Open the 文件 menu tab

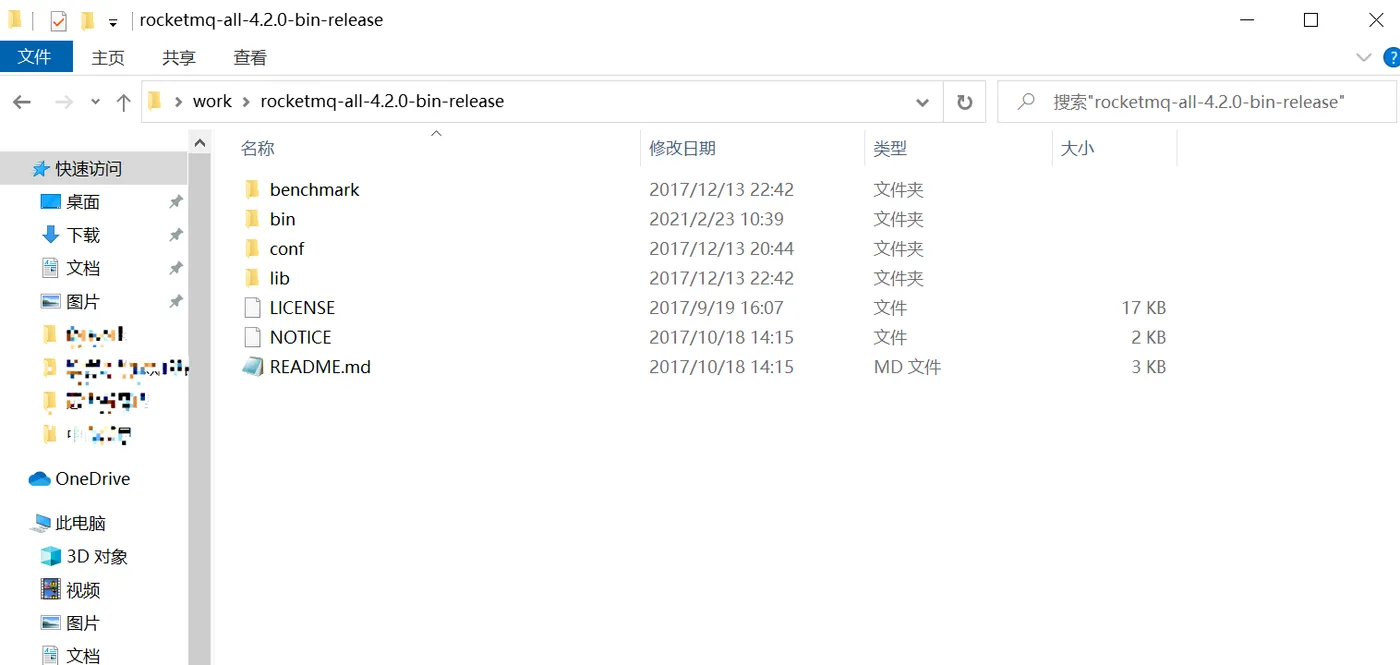click(x=36, y=57)
